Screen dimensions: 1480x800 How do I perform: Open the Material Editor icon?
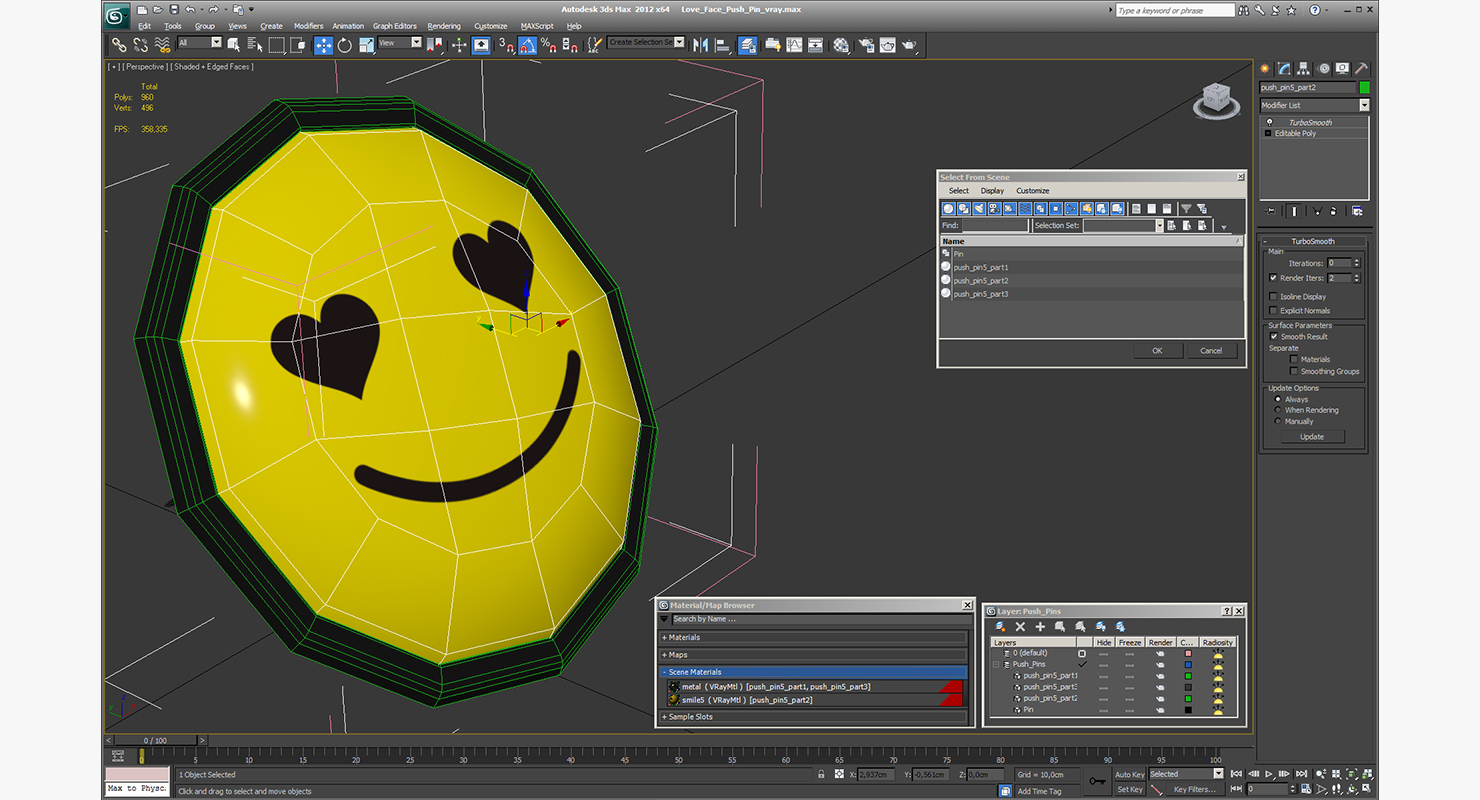(841, 45)
